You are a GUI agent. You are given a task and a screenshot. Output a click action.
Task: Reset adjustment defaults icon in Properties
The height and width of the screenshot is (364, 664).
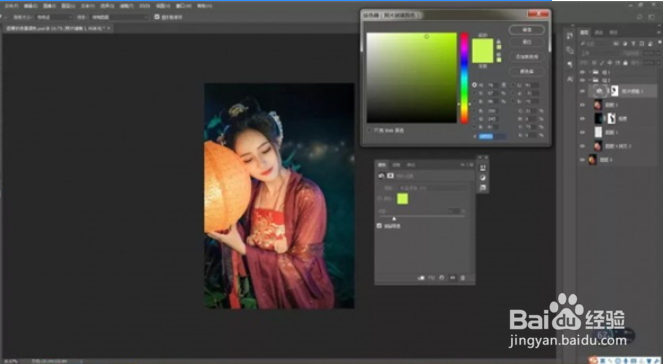(x=442, y=278)
